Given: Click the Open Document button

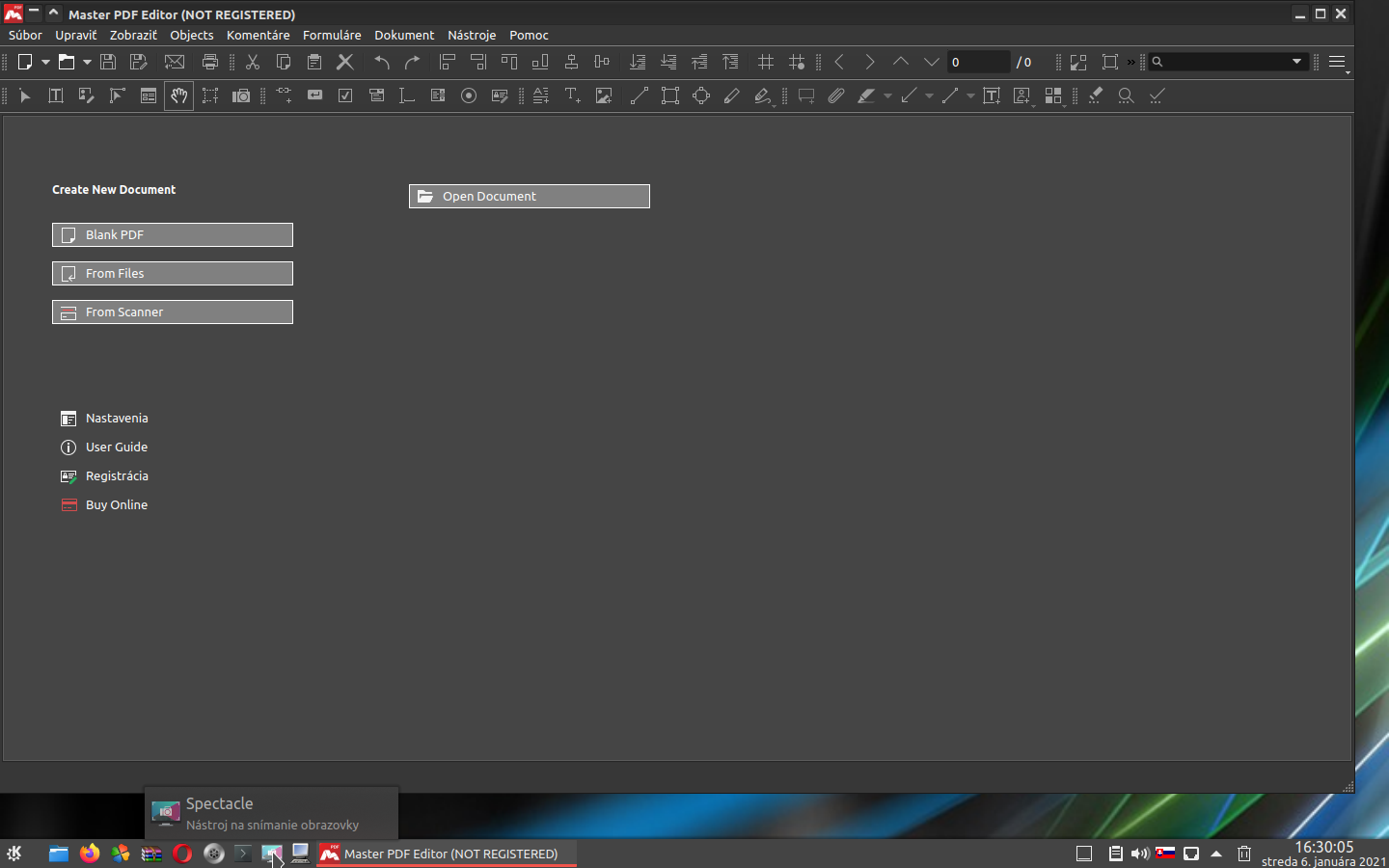Looking at the screenshot, I should (530, 197).
